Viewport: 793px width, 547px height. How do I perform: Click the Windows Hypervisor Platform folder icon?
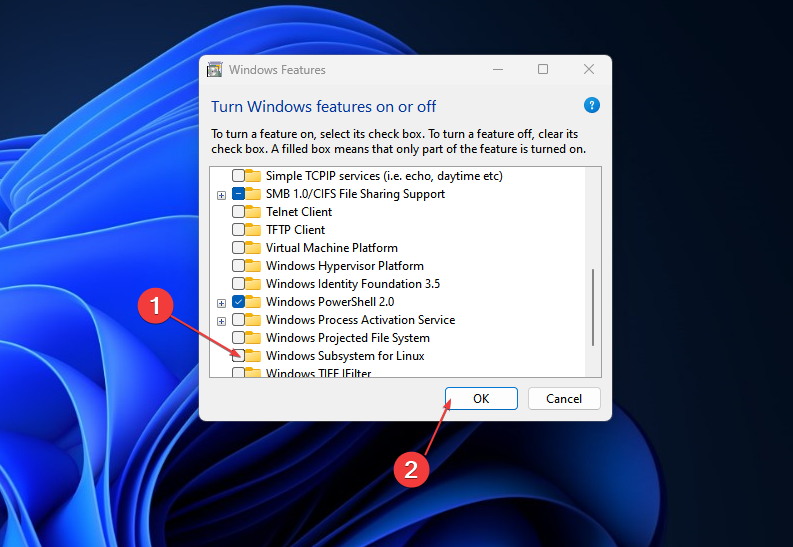[x=253, y=266]
